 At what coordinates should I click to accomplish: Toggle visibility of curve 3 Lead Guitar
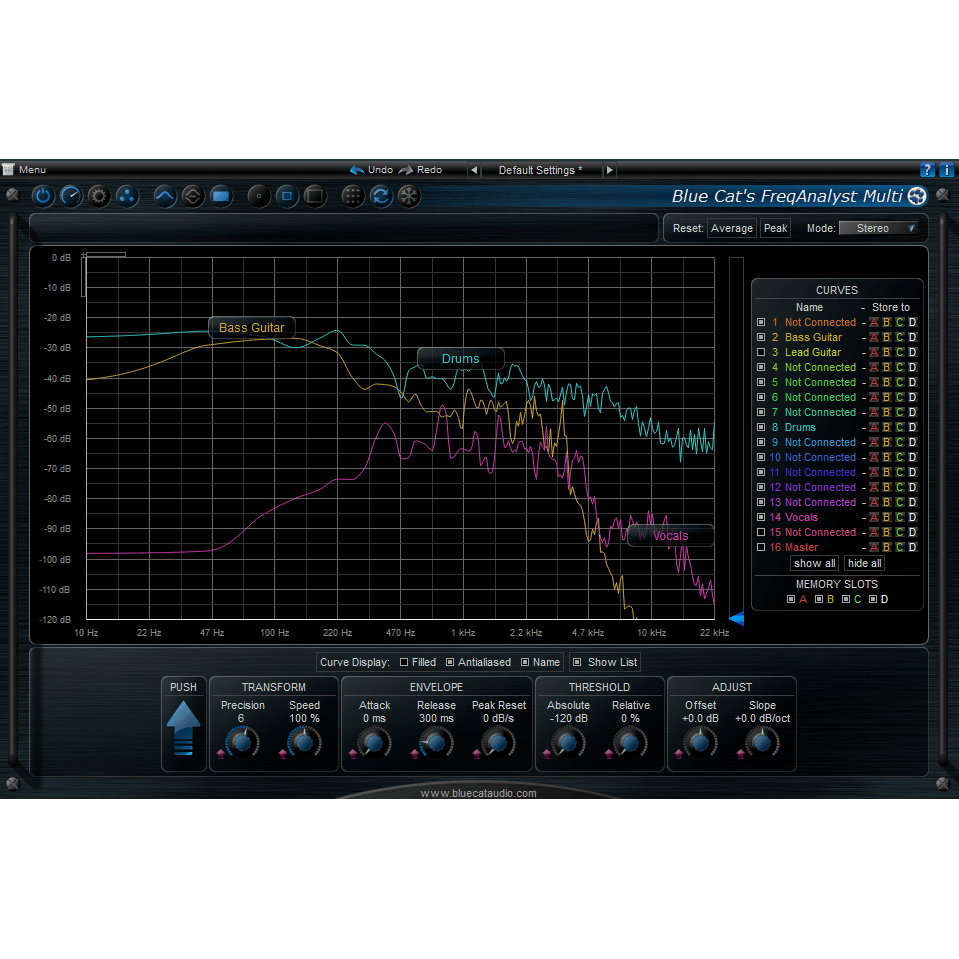(x=761, y=352)
